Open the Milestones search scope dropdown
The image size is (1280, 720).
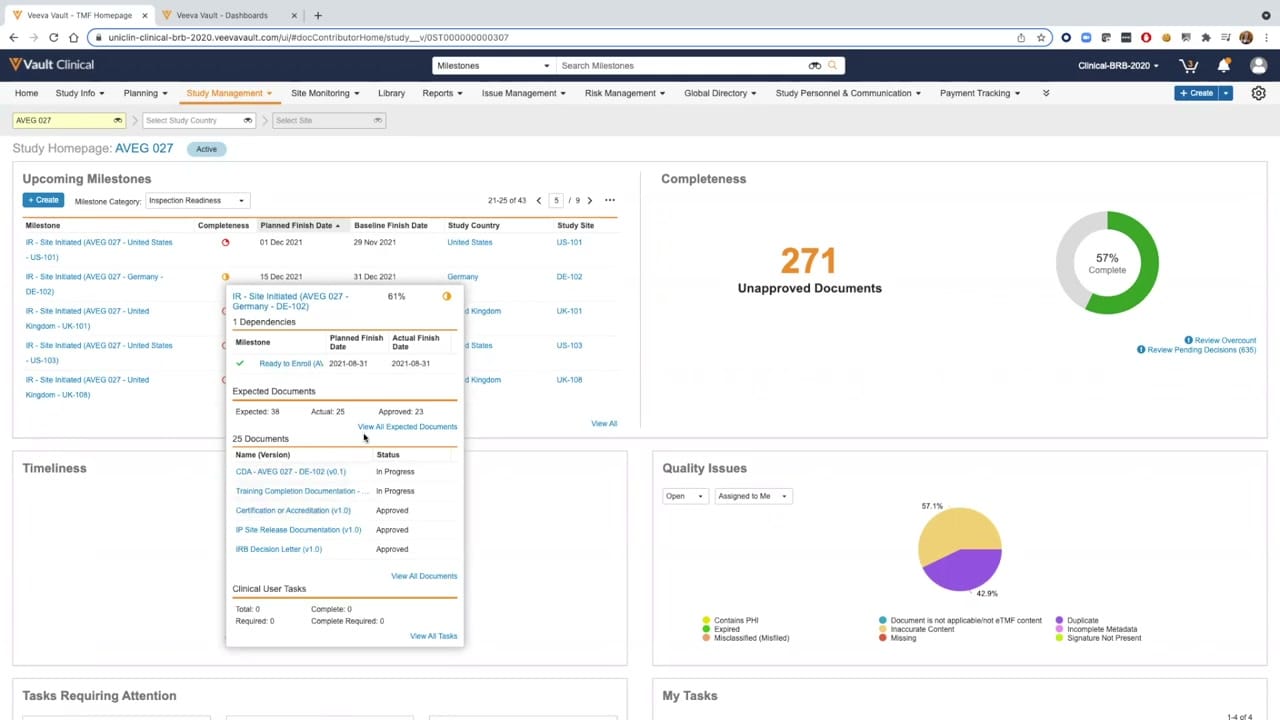pos(492,65)
